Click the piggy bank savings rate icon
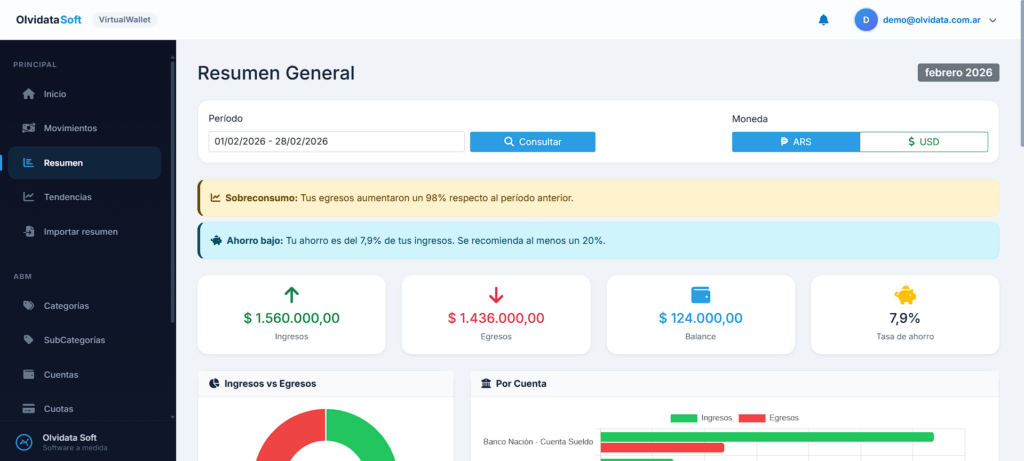The image size is (1024, 461). tap(904, 295)
